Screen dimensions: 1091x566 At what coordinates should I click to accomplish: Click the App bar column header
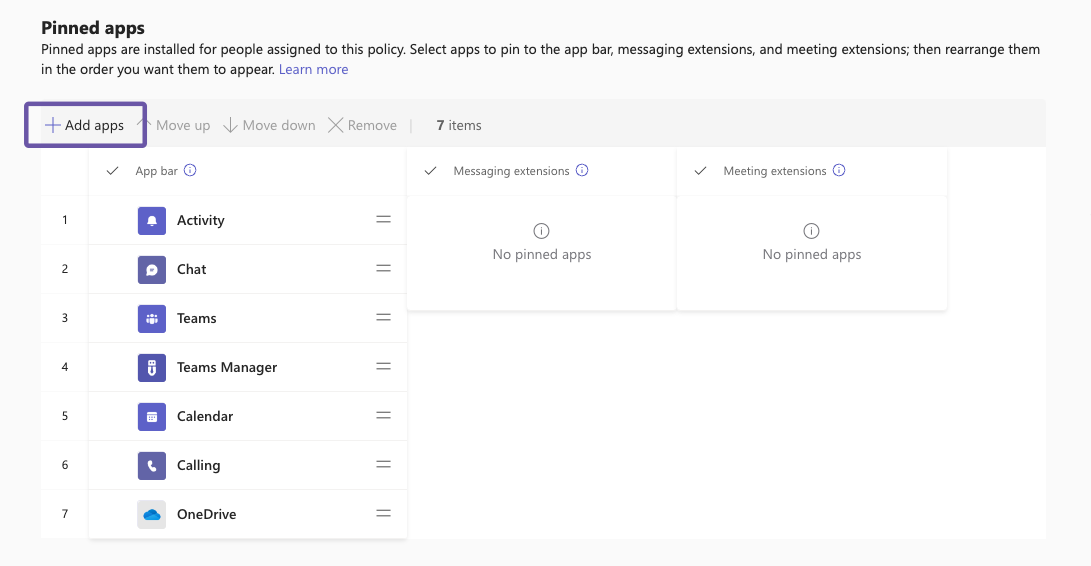[157, 171]
